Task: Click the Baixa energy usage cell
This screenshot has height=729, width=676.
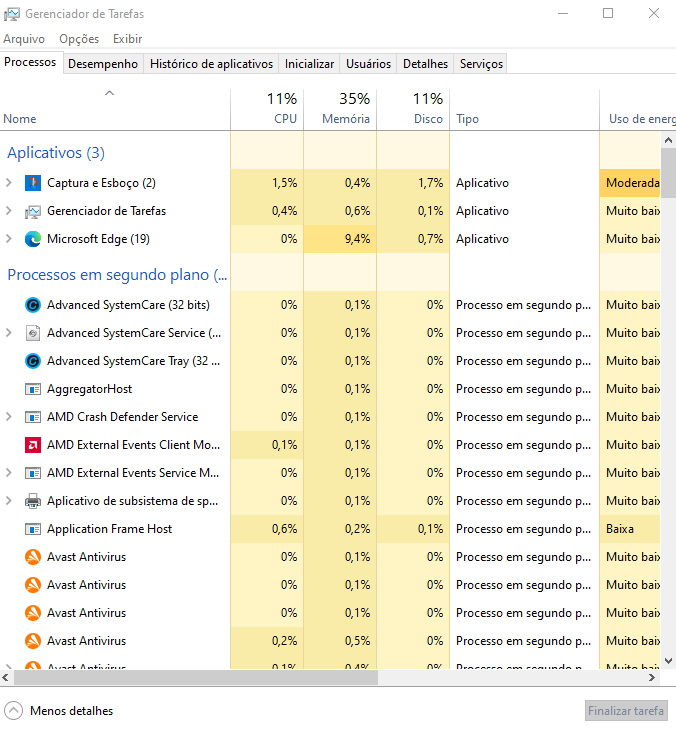Action: click(630, 529)
